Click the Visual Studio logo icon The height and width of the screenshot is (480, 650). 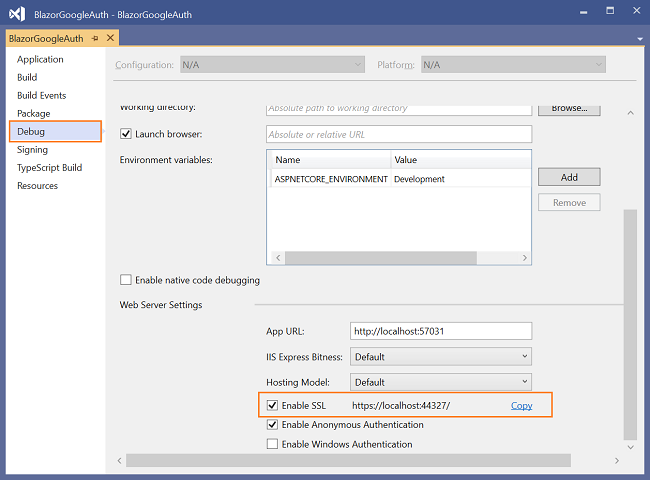point(17,15)
